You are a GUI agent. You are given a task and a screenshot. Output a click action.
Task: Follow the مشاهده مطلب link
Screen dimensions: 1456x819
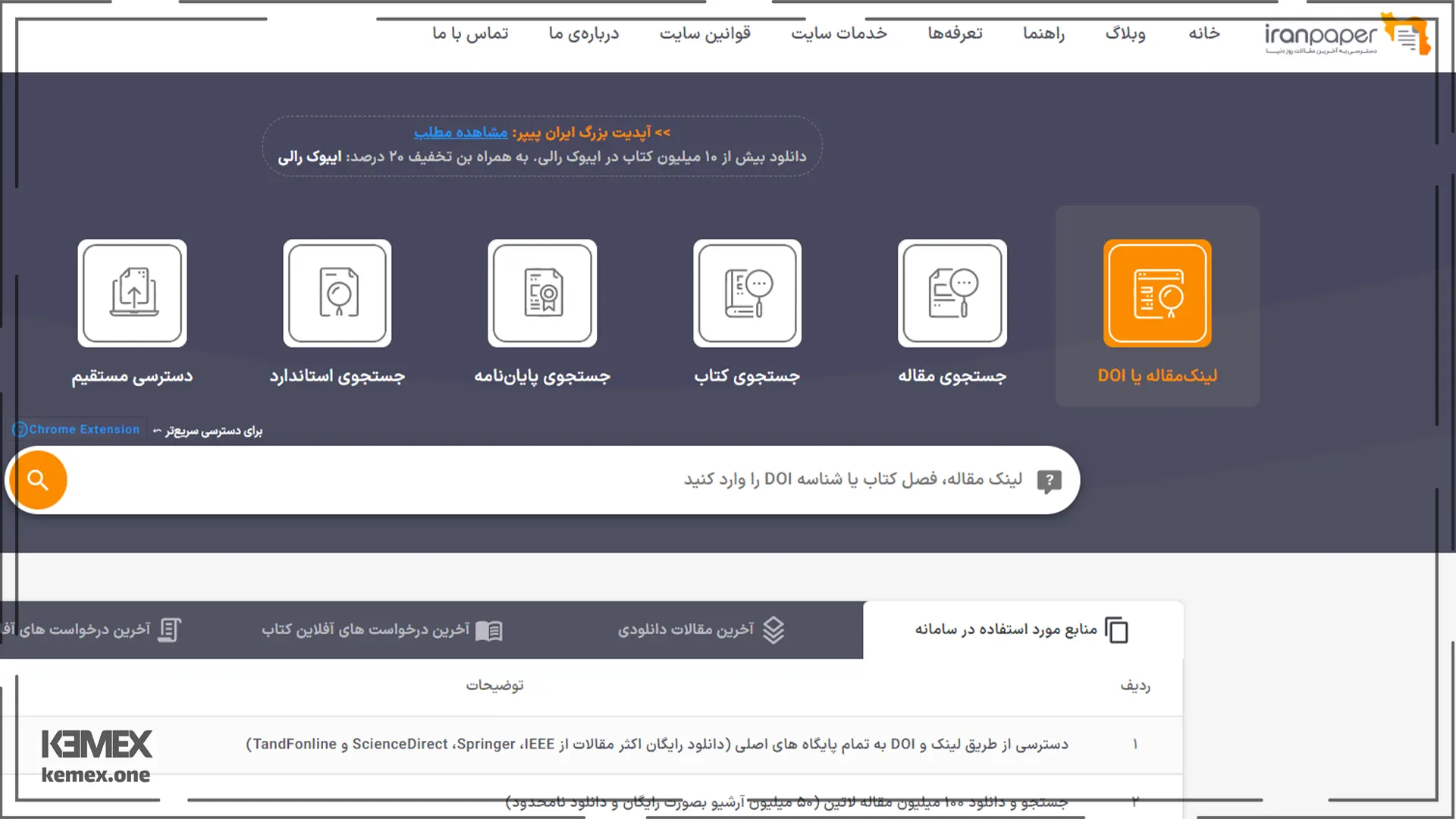pos(461,132)
